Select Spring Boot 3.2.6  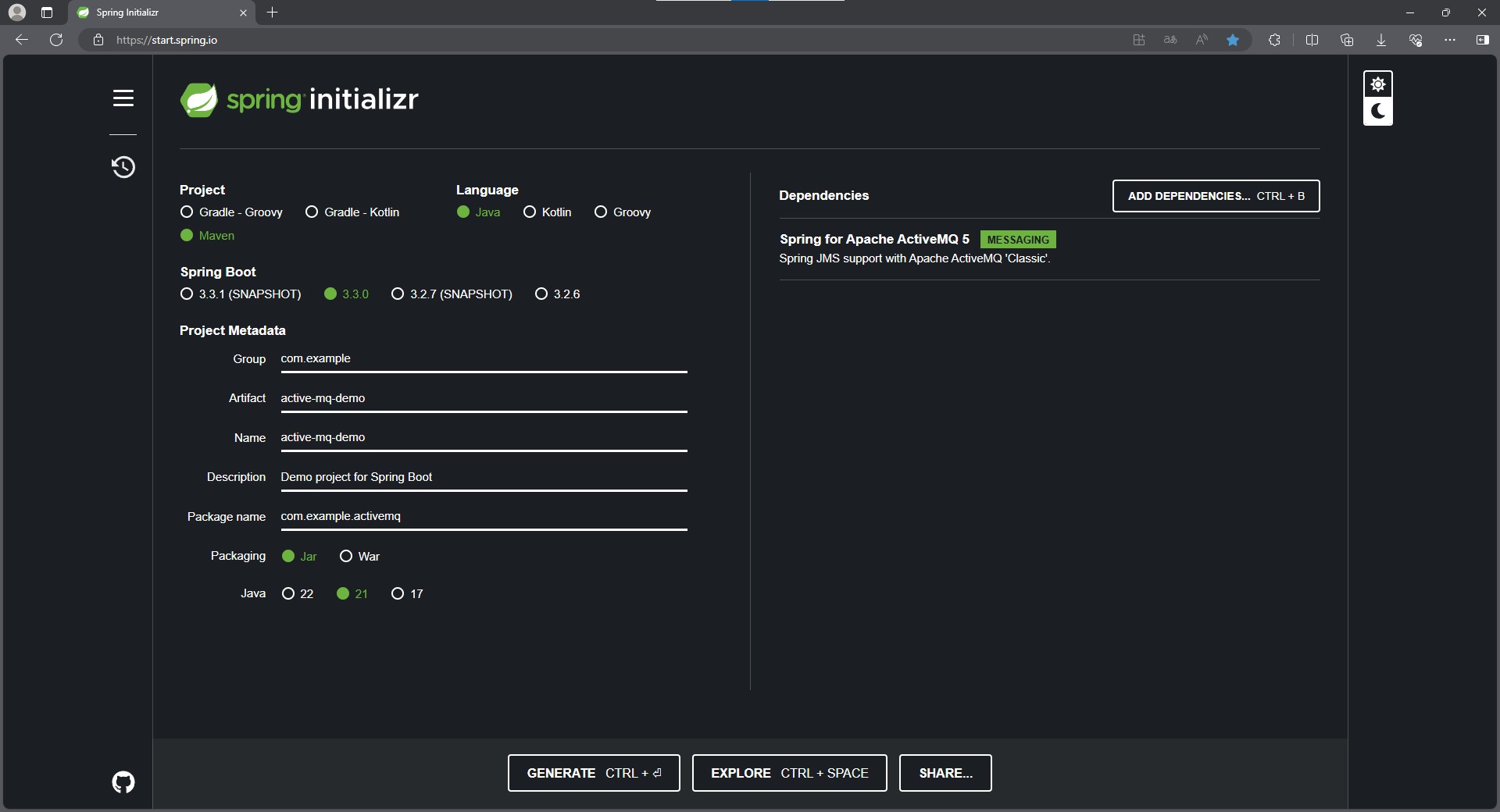[x=558, y=294]
